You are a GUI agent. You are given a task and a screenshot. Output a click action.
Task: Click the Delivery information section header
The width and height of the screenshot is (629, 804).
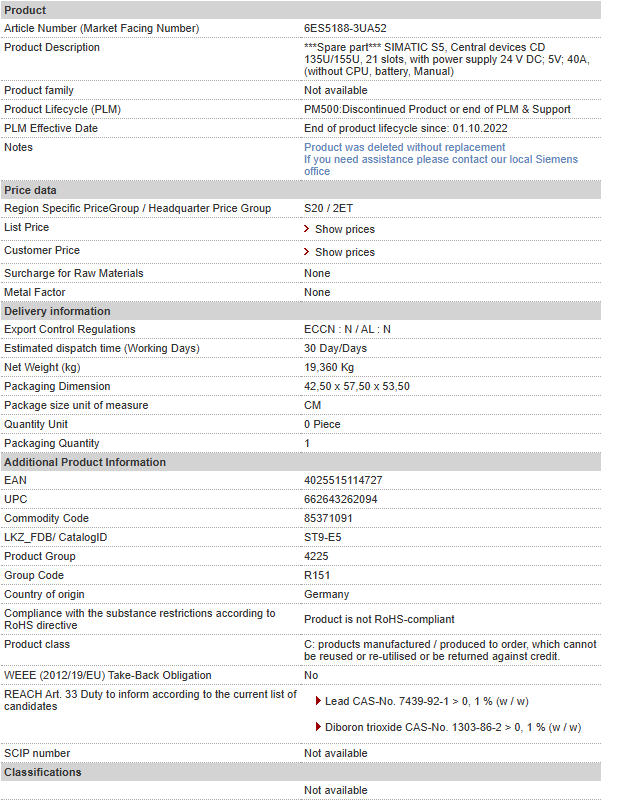pos(301,311)
